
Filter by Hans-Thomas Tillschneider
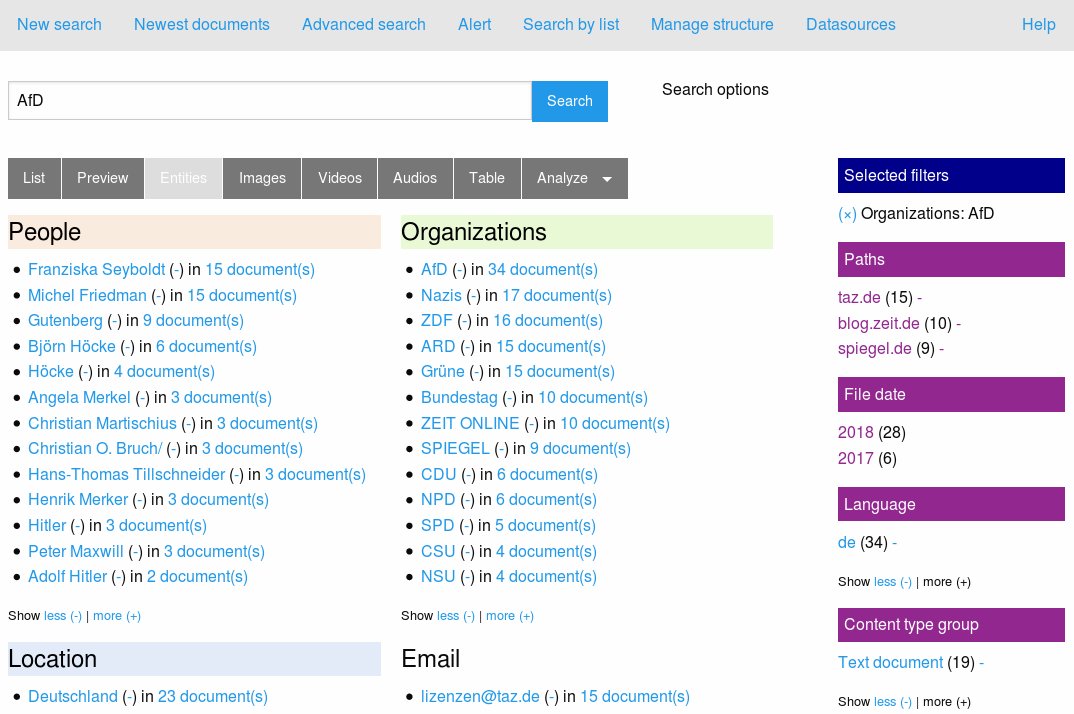click(127, 474)
